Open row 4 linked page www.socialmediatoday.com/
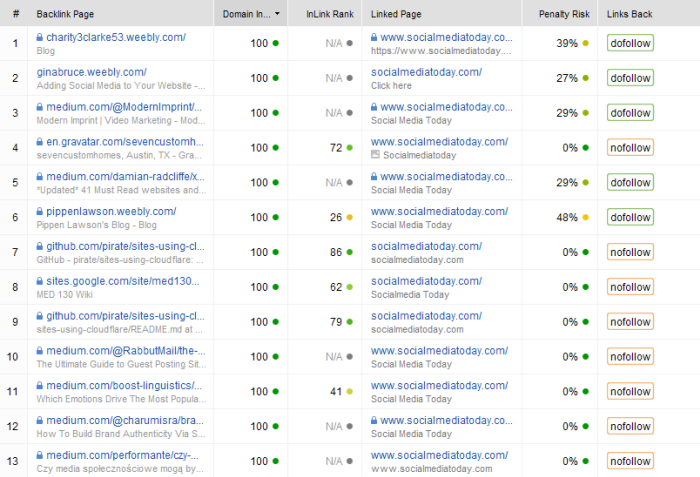 click(439, 142)
